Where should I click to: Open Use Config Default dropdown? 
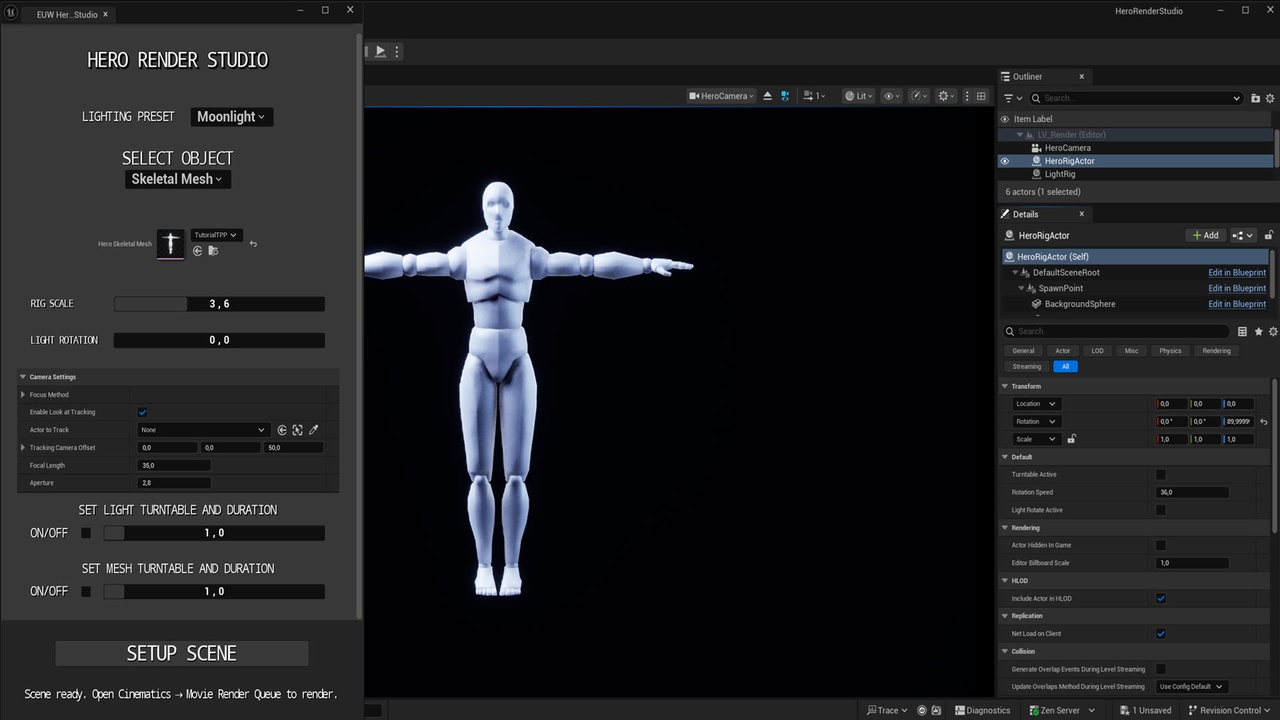click(x=1191, y=687)
